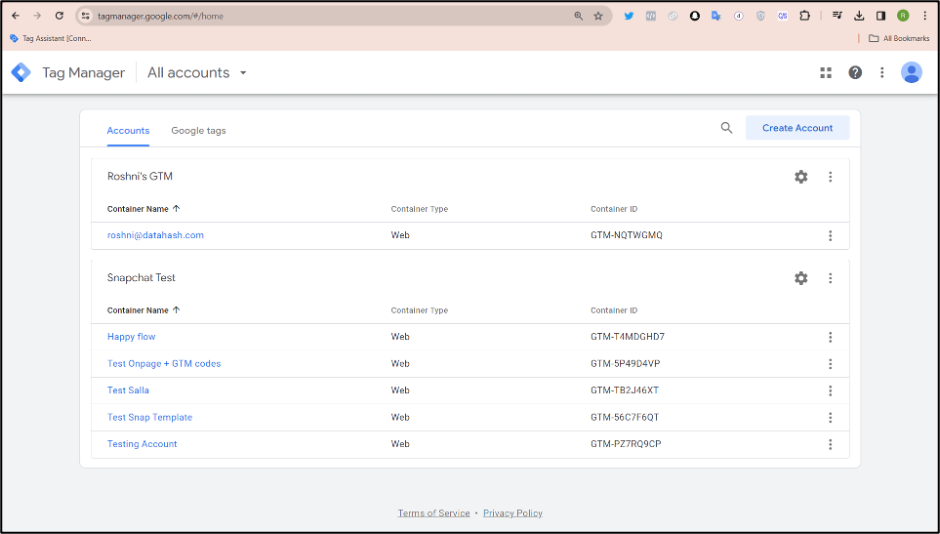
Task: Open the Privacy Policy link
Action: point(513,513)
